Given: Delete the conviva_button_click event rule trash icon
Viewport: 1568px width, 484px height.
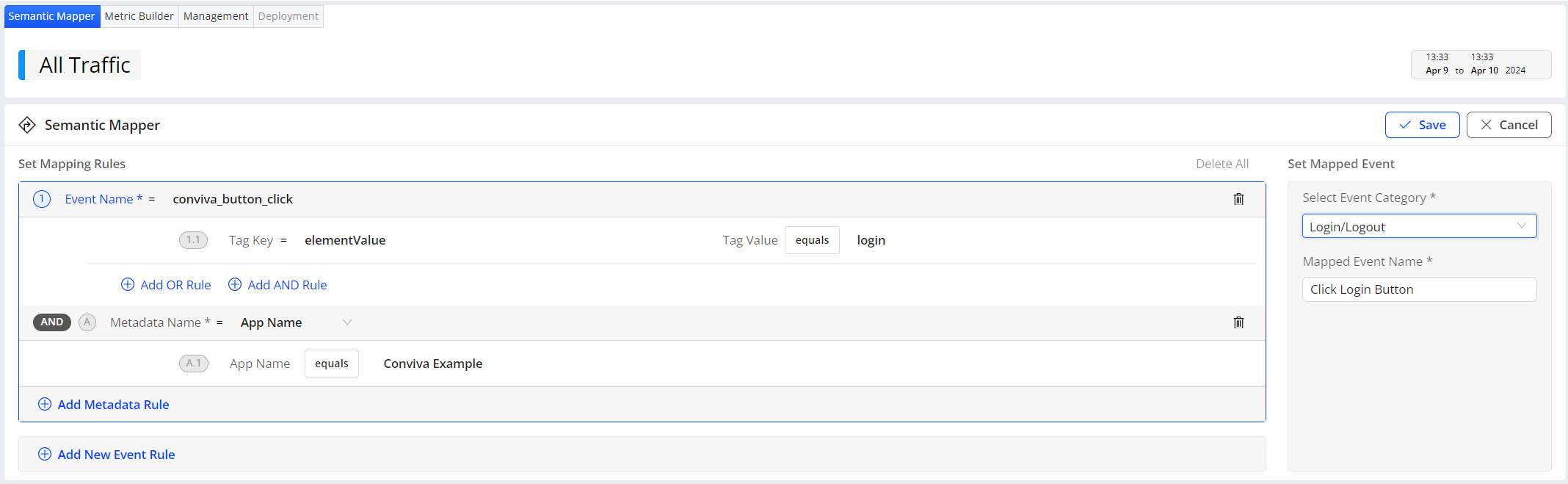Looking at the screenshot, I should [1238, 199].
